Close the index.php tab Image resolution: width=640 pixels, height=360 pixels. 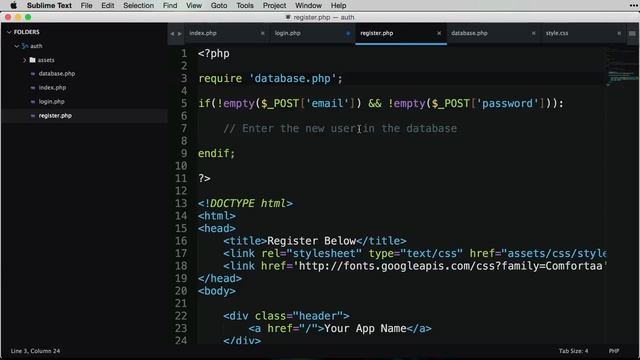point(262,33)
